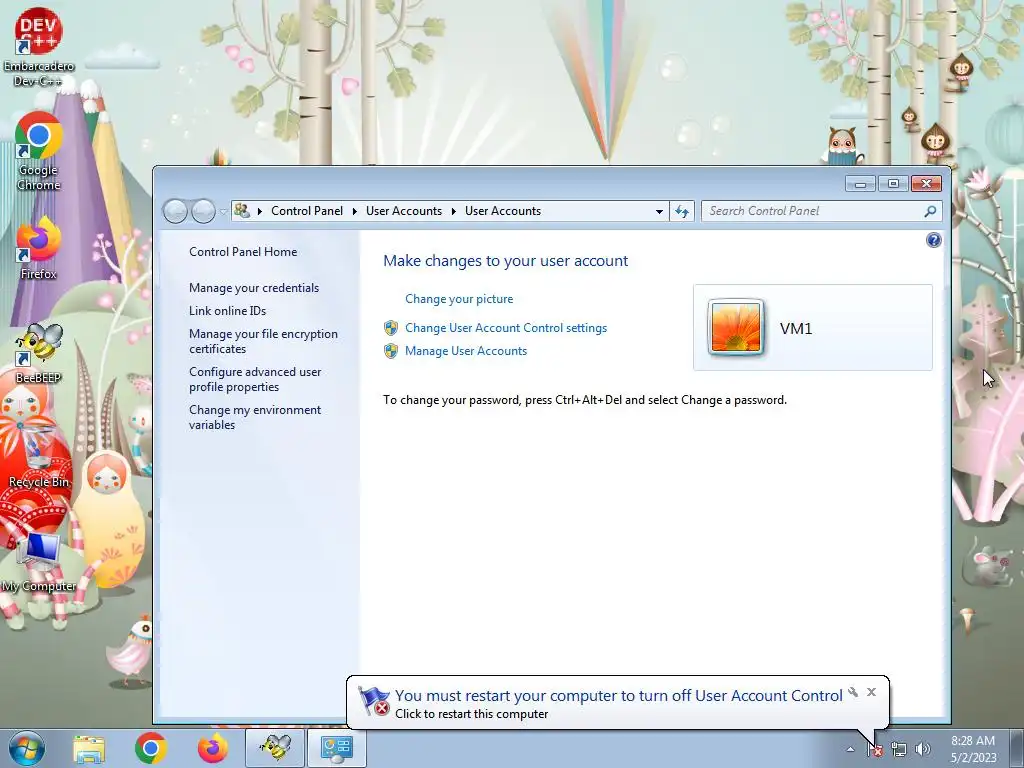Launch Firefox from the taskbar
1024x768 pixels.
213,748
